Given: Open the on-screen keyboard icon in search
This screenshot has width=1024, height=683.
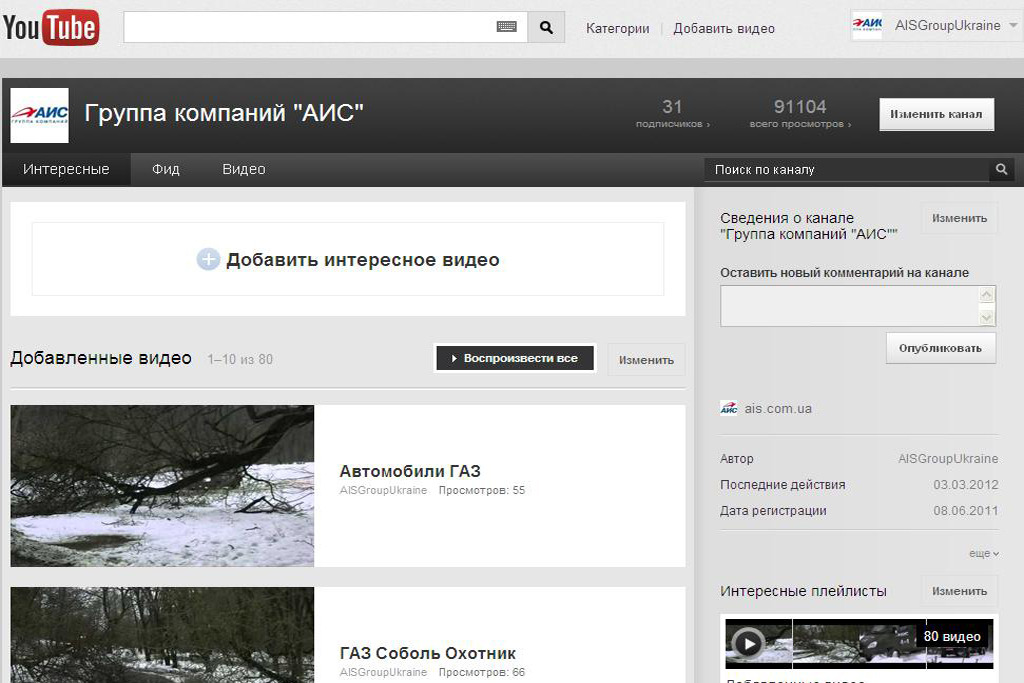Looking at the screenshot, I should click(x=507, y=27).
